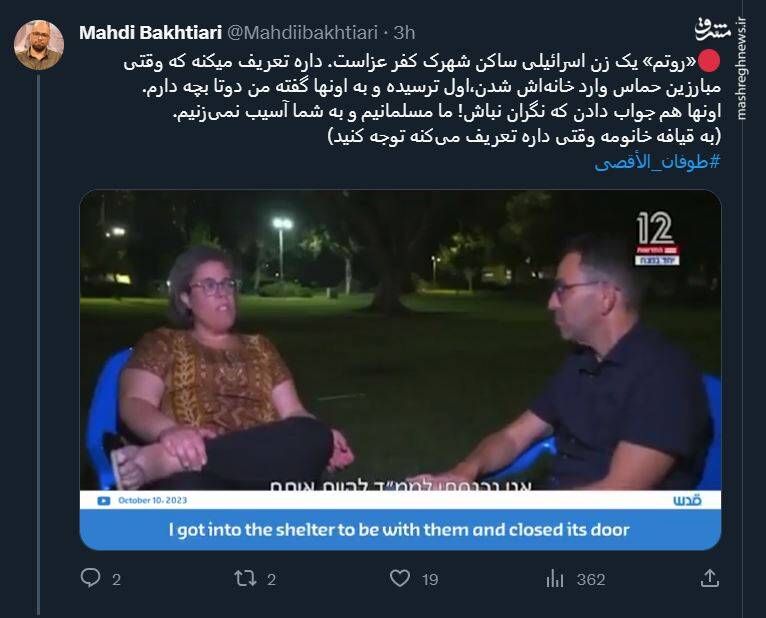The image size is (766, 618).
Task: Open the 3h timestamp link
Action: coord(404,33)
